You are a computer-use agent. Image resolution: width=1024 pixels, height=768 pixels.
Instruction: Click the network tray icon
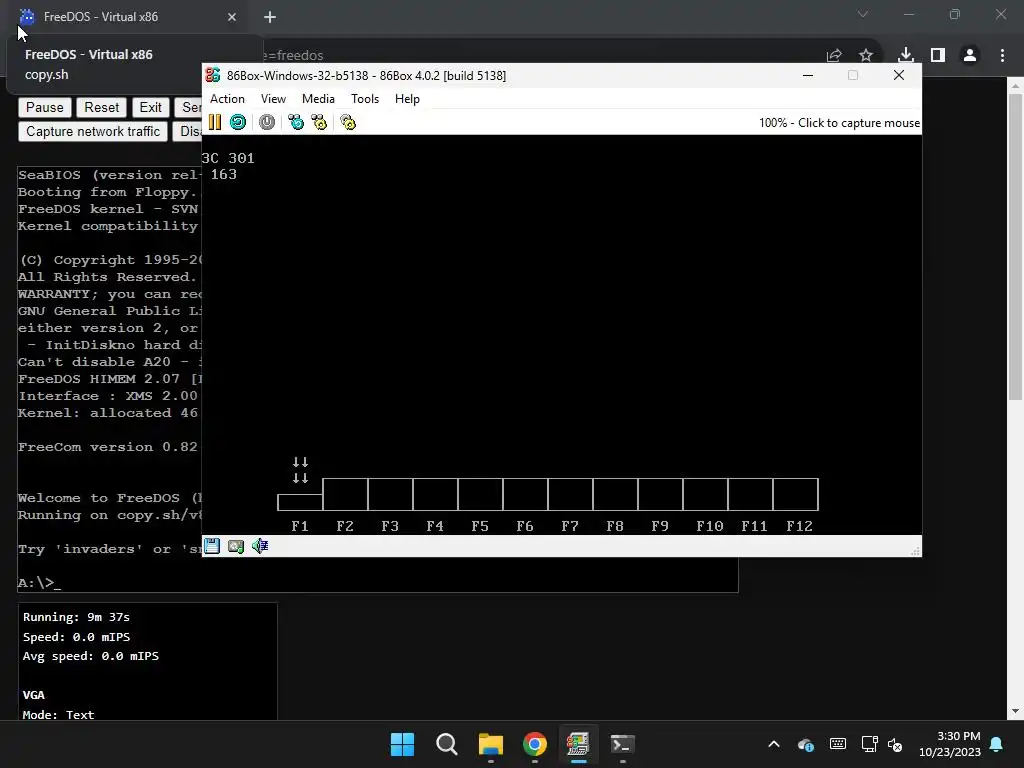coord(869,744)
